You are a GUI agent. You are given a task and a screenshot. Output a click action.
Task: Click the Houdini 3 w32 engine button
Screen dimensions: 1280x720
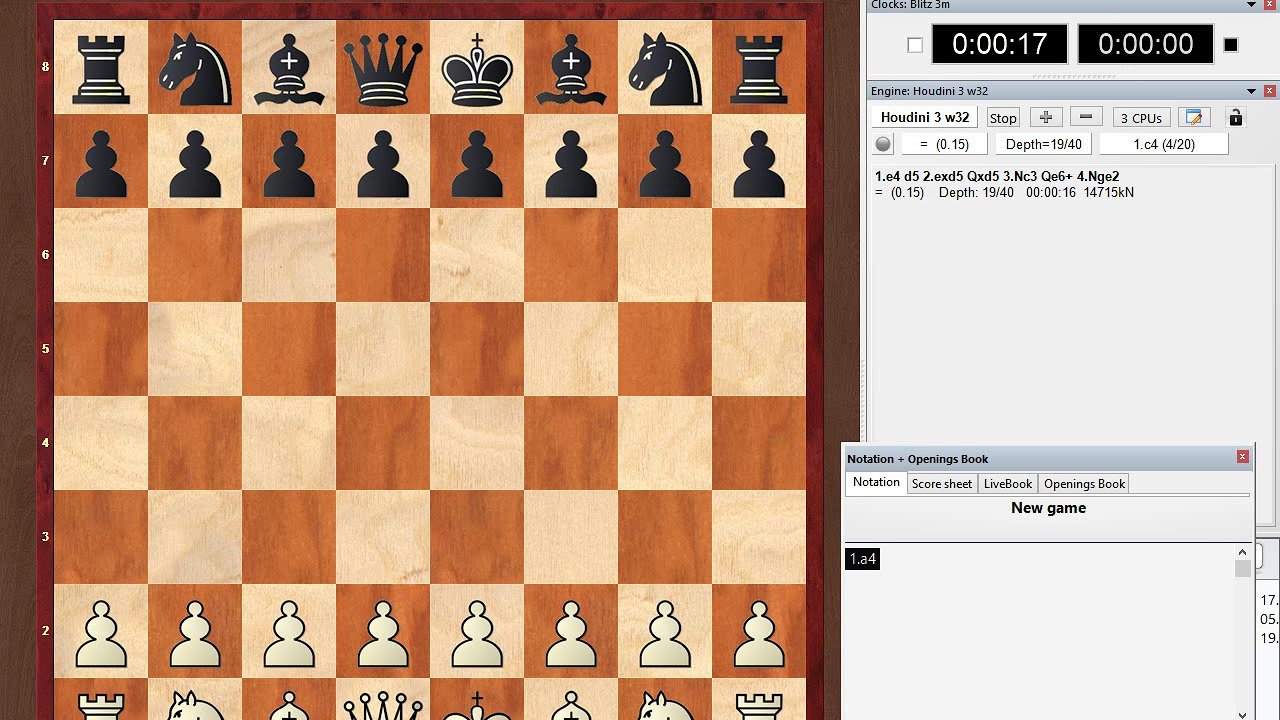point(925,117)
